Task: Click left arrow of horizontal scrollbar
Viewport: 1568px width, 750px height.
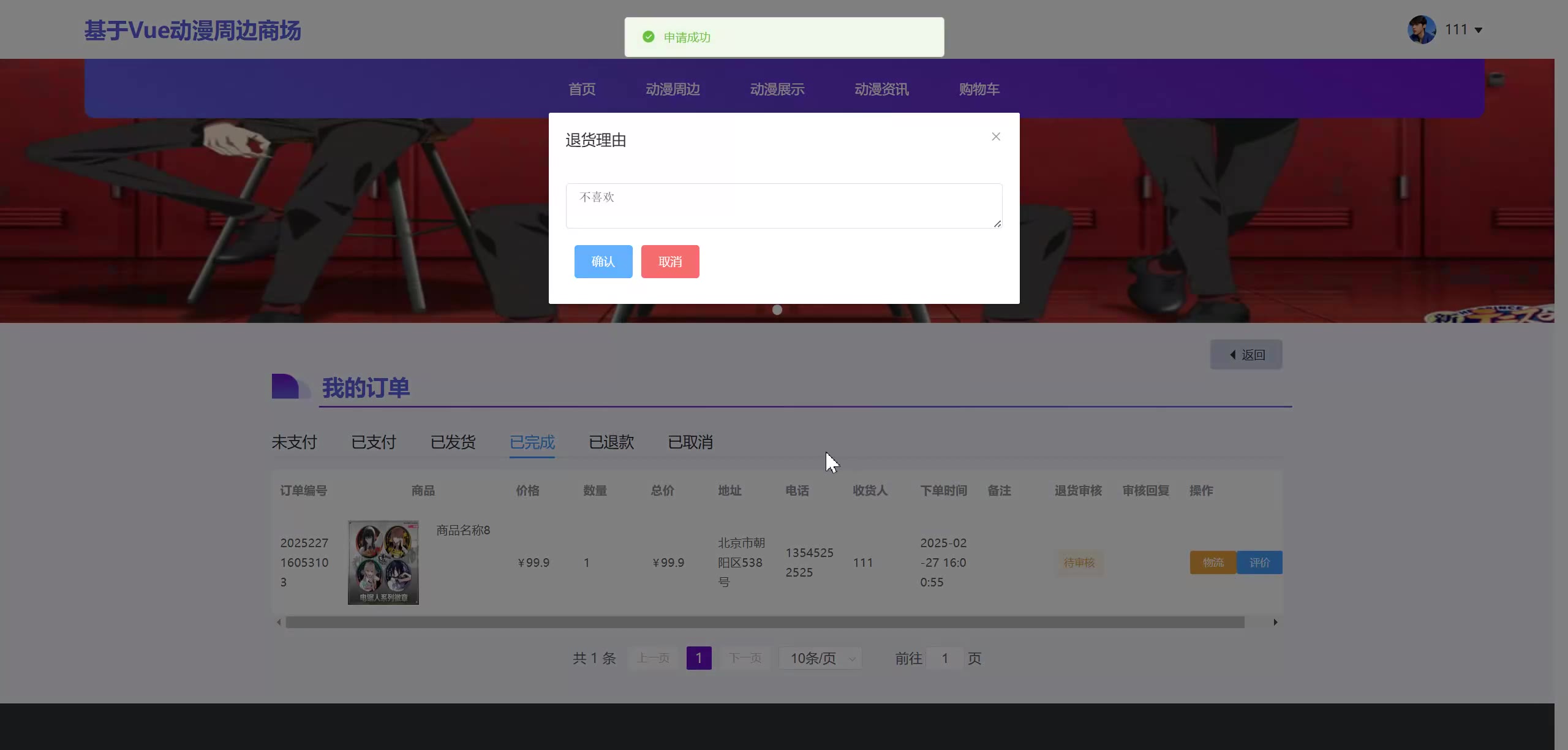Action: click(279, 623)
